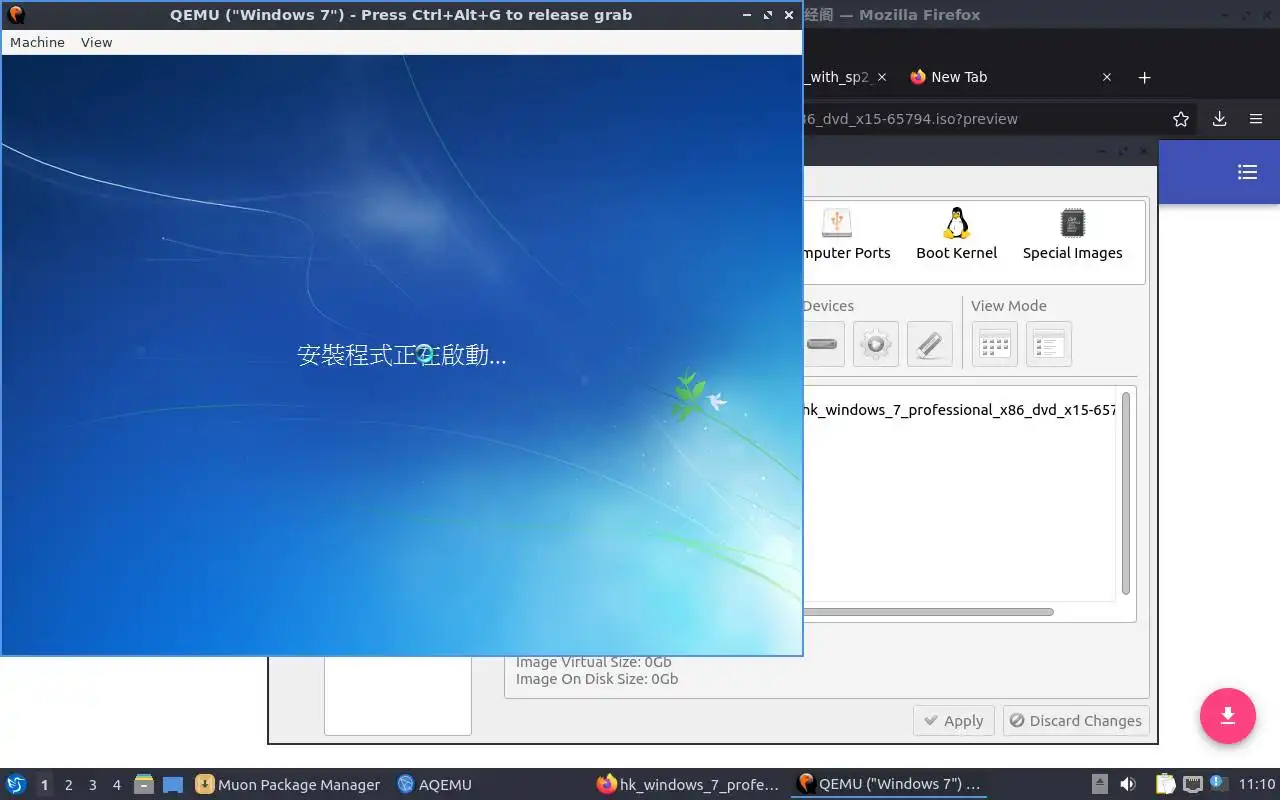Image resolution: width=1280 pixels, height=800 pixels.
Task: Switch to workspace 1
Action: 44,785
